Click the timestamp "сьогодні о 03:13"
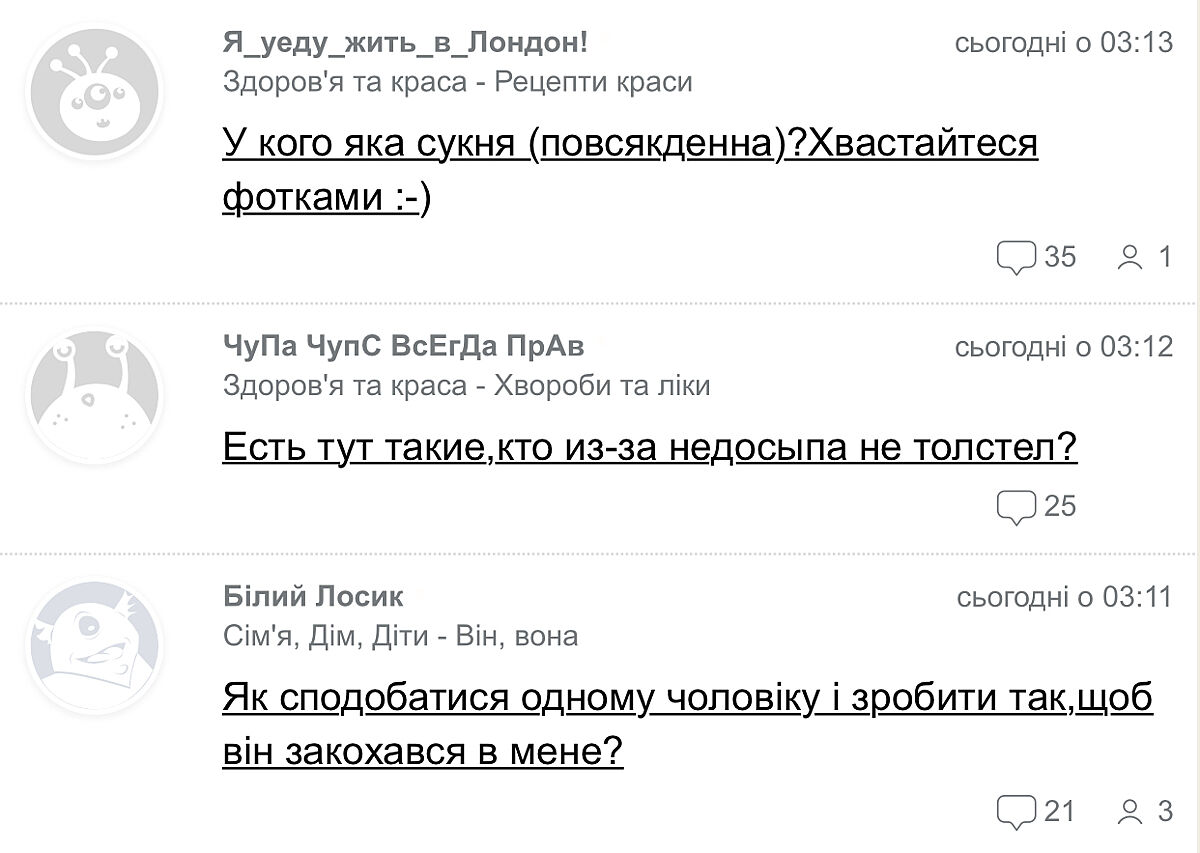1200x853 pixels. (1064, 43)
